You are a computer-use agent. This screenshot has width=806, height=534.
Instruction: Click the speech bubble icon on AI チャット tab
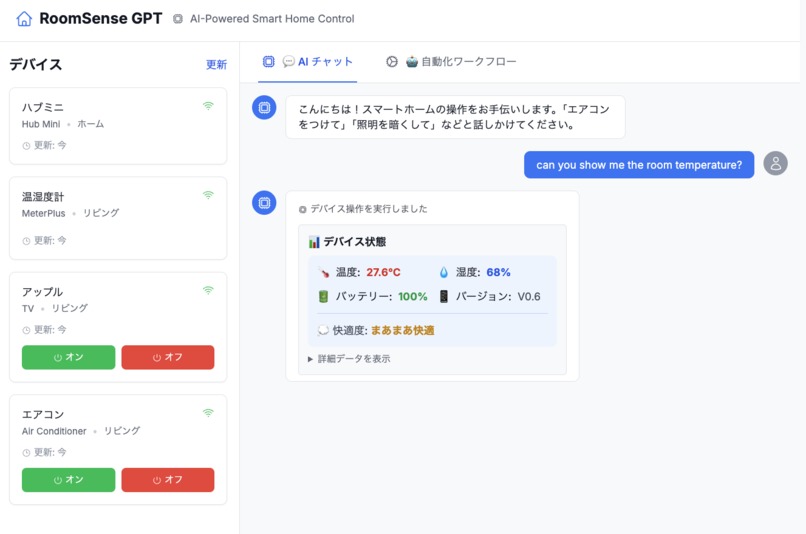(x=288, y=62)
